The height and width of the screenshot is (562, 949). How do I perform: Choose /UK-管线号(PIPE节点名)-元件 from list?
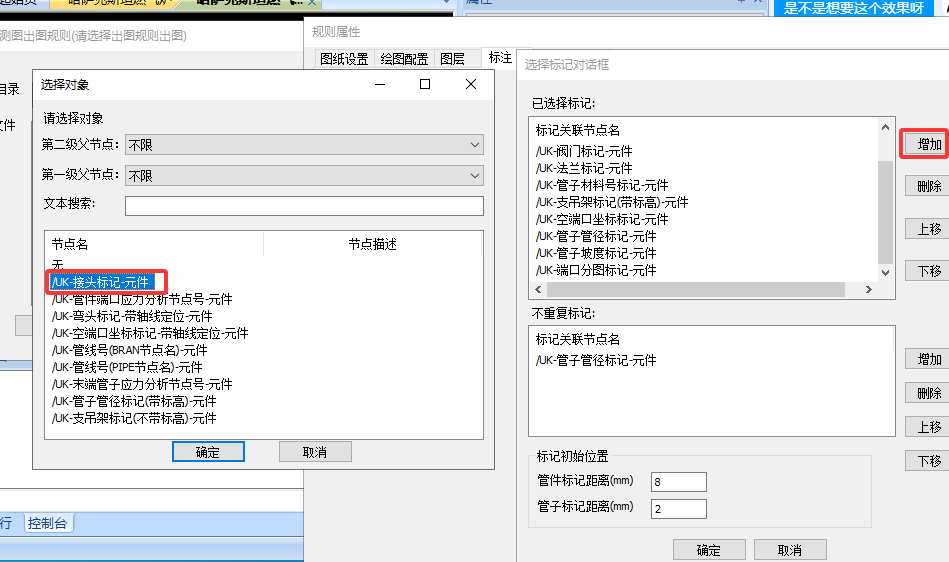coord(129,367)
